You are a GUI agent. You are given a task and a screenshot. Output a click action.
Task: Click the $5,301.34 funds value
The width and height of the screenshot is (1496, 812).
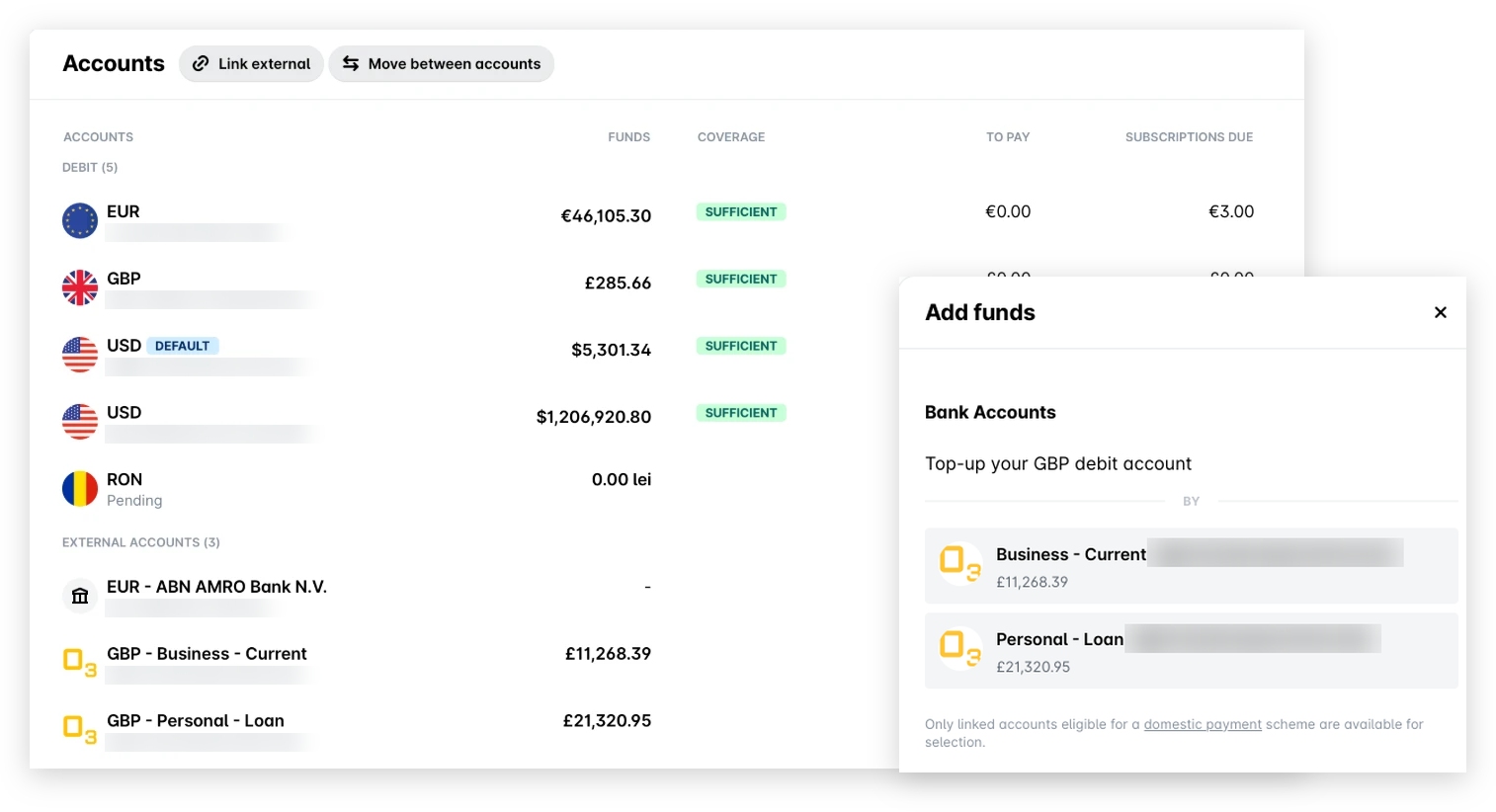point(611,350)
